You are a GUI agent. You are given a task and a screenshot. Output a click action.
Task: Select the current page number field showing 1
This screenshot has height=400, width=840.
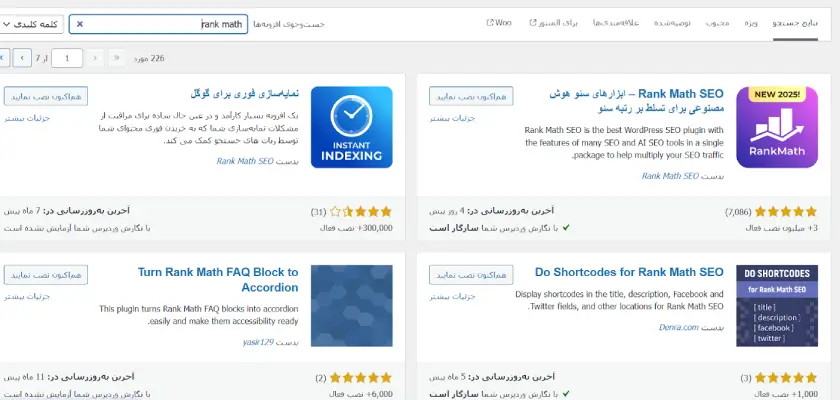(67, 58)
